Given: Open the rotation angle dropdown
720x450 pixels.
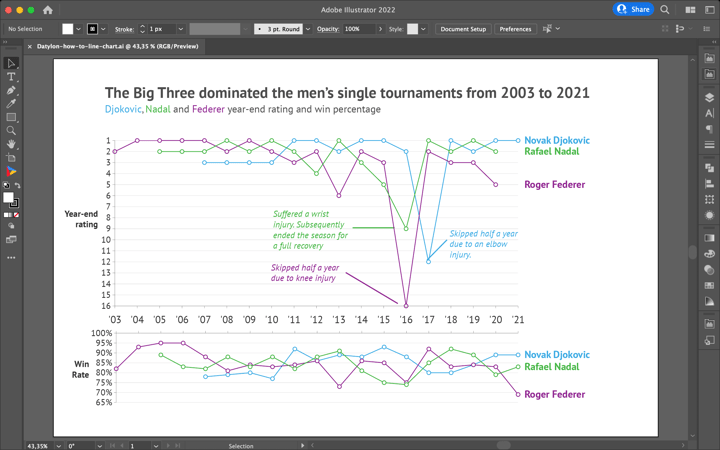Looking at the screenshot, I should (x=99, y=445).
